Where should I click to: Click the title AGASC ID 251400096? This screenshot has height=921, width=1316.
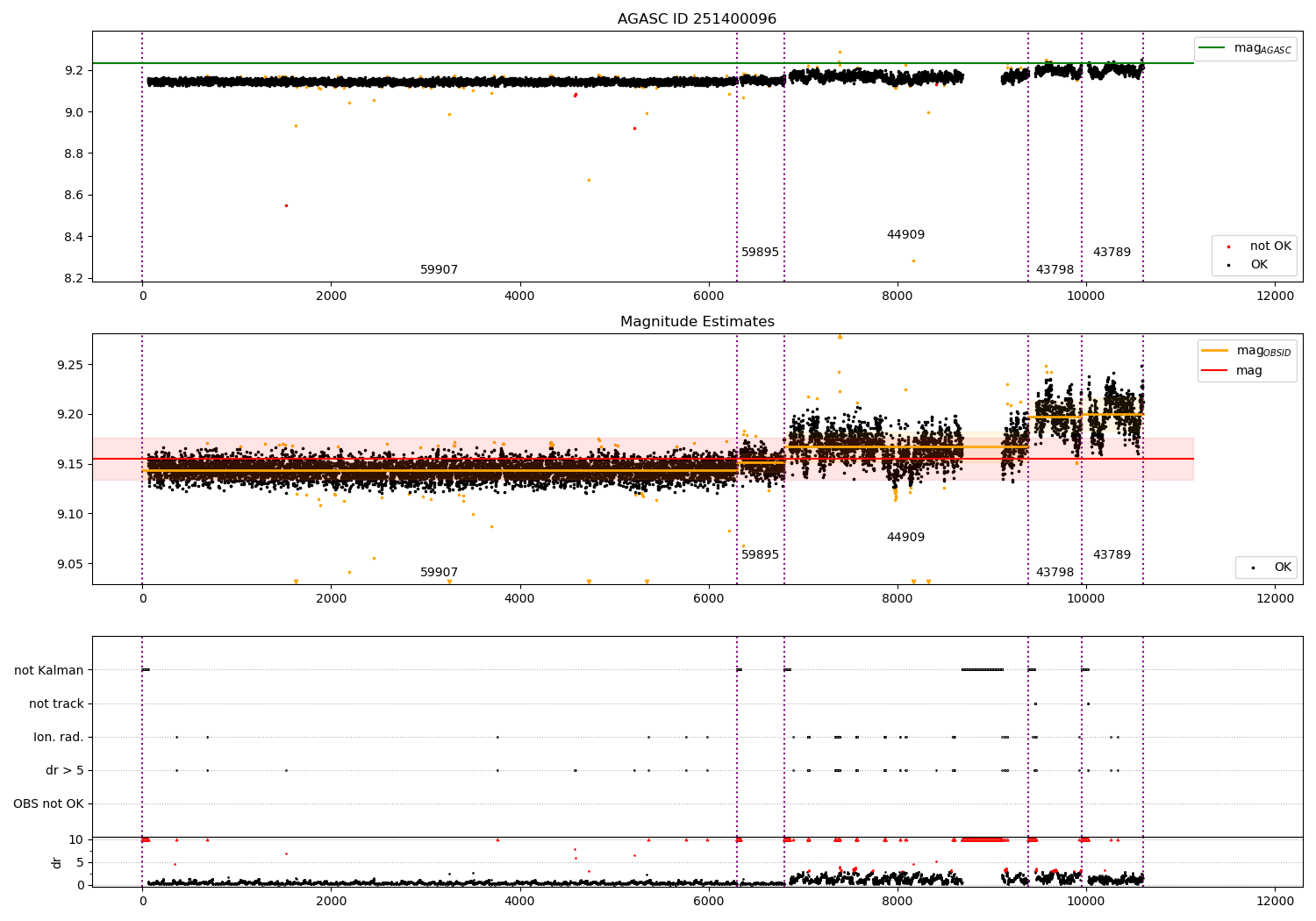tap(697, 19)
